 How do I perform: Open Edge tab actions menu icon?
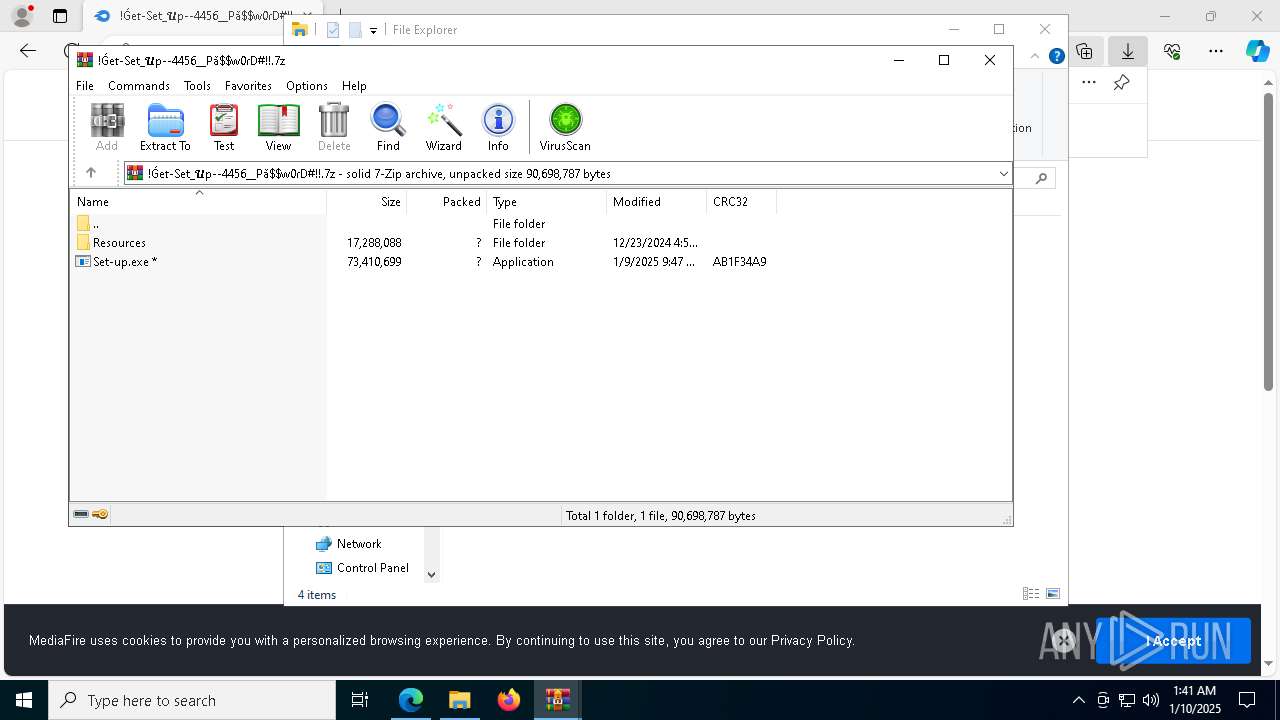[x=60, y=16]
